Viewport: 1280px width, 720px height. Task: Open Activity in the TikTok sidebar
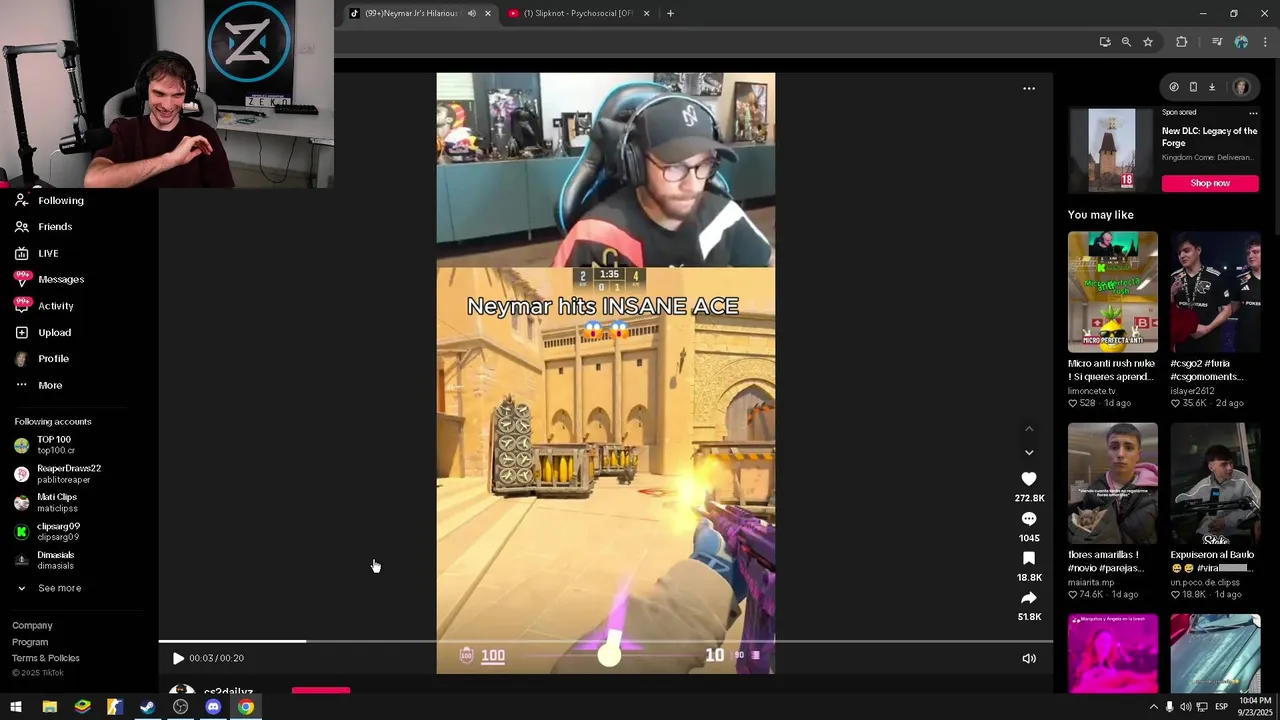point(56,306)
